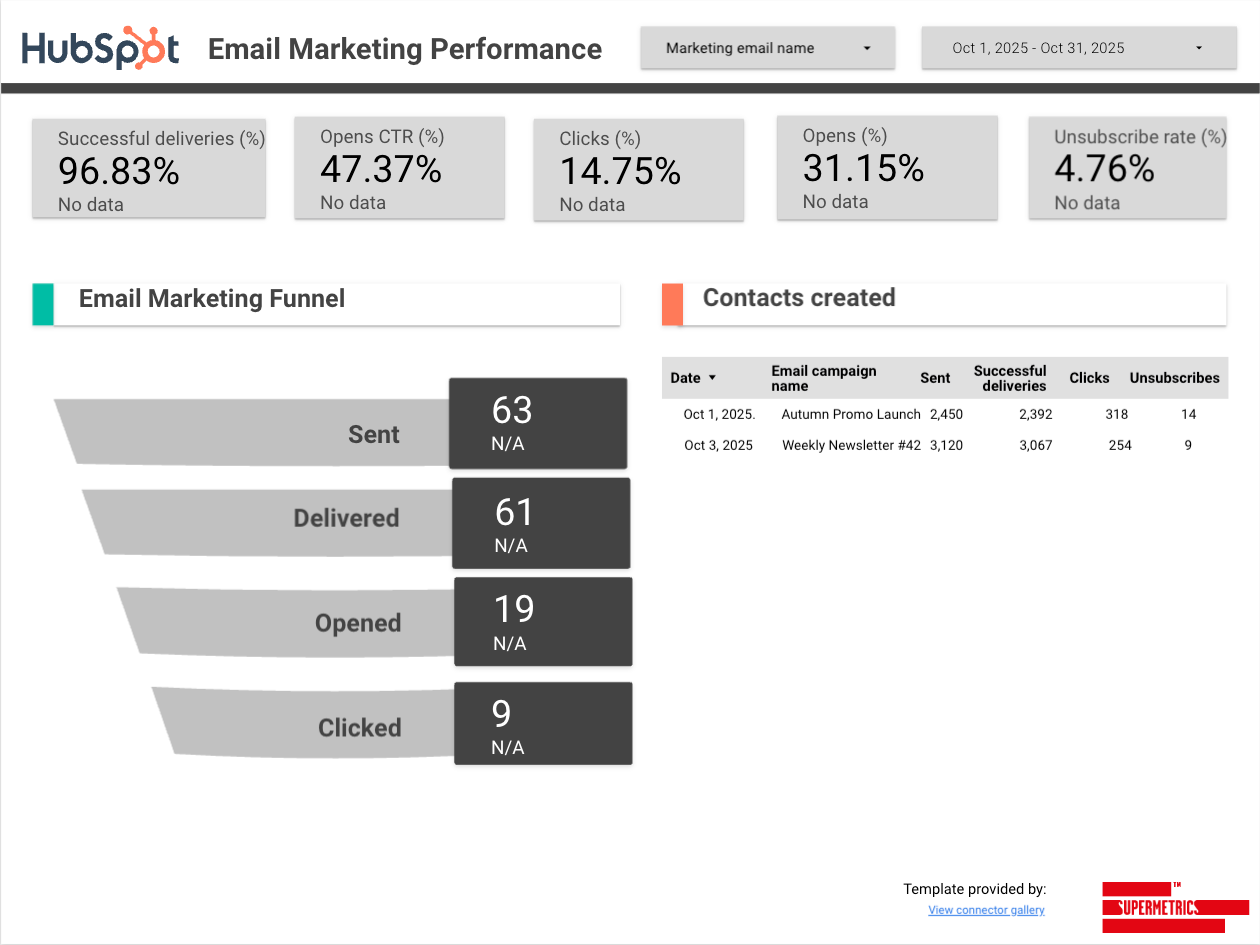
Task: Click the Delivered funnel value box showing 61
Action: pos(541,523)
